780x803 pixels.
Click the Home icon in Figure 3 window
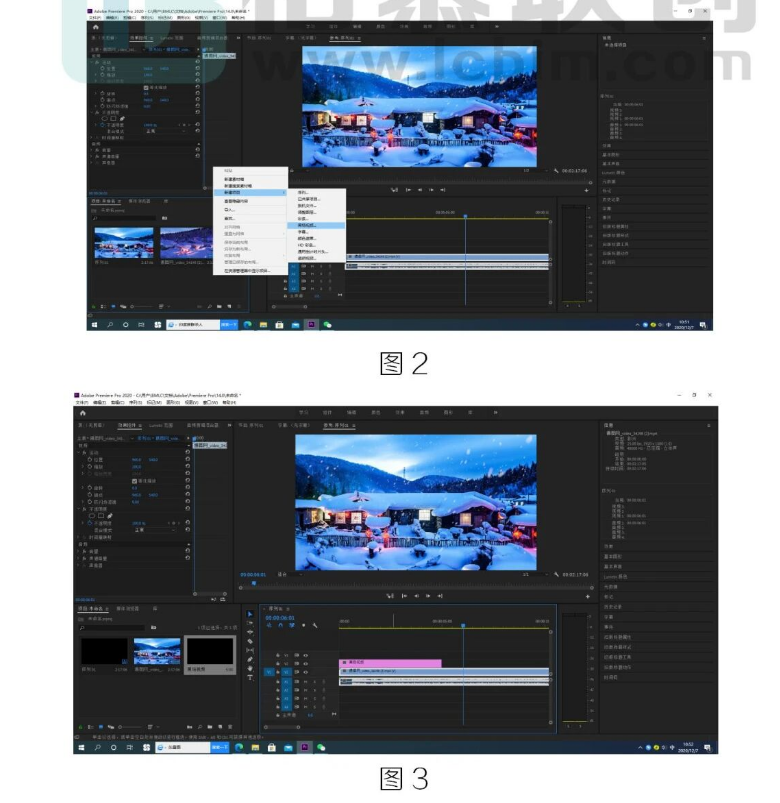[83, 413]
